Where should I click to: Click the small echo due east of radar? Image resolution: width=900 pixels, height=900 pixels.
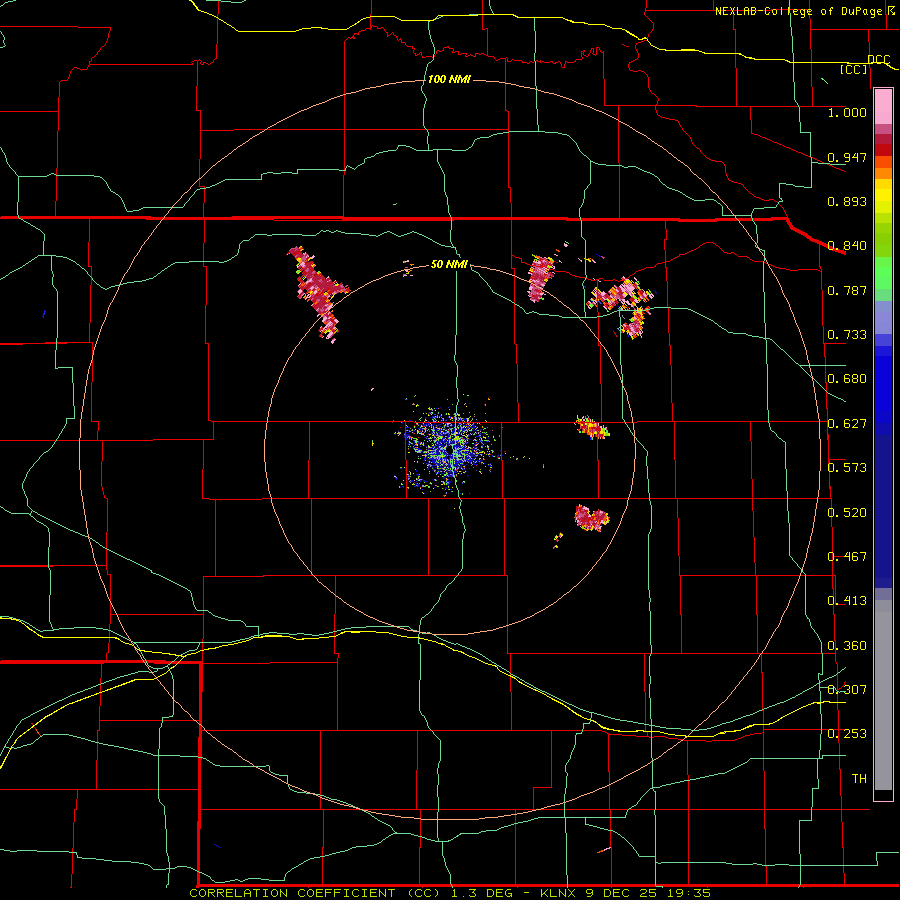pos(592,428)
